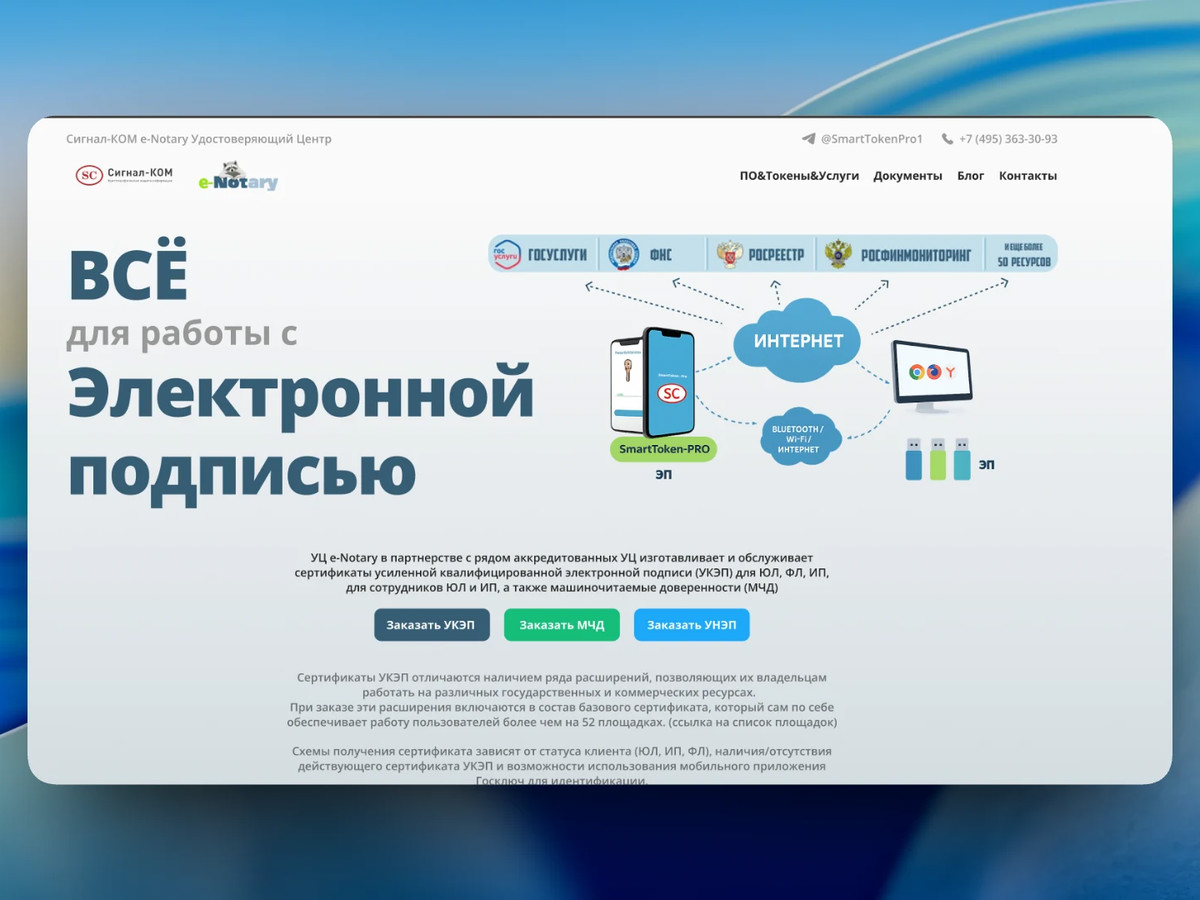The image size is (1200, 900).
Task: Open the Контакты menu item
Action: point(1028,176)
